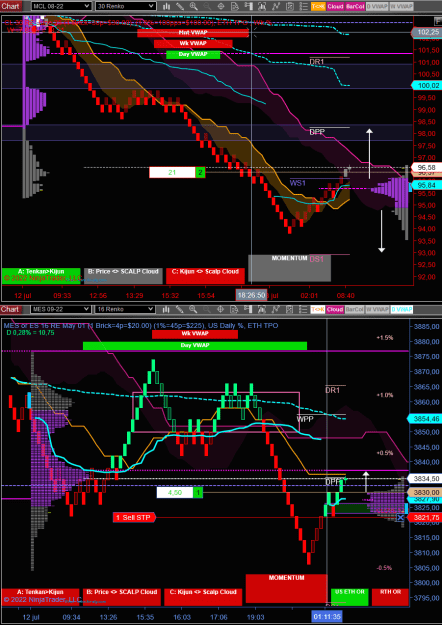Open bar type icon in MCL chart toolbar
442x625 pixels.
coord(166,6)
